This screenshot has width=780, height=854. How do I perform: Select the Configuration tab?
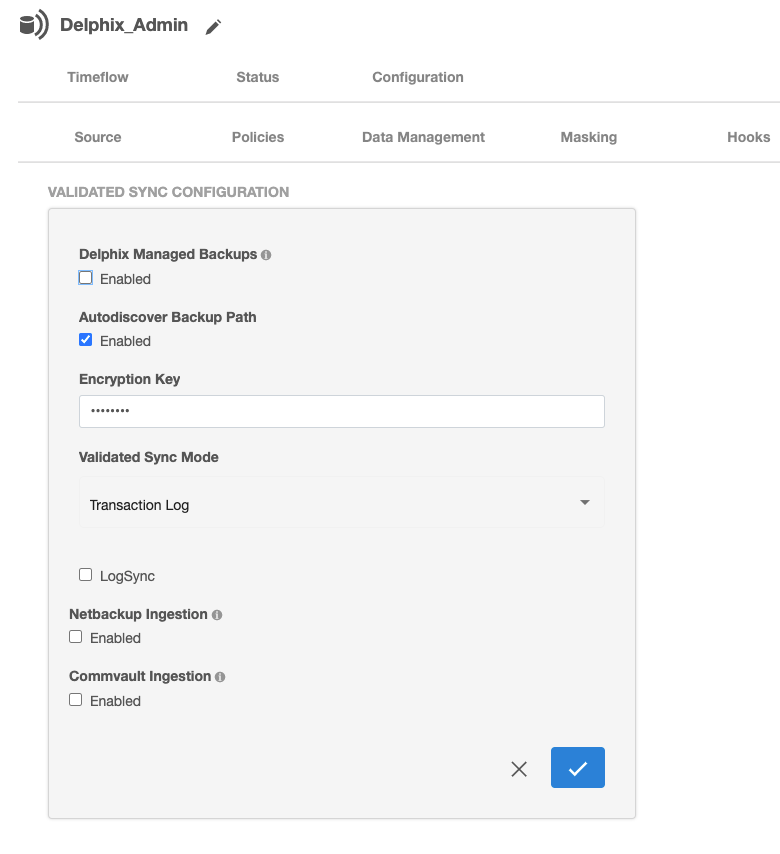coord(417,77)
